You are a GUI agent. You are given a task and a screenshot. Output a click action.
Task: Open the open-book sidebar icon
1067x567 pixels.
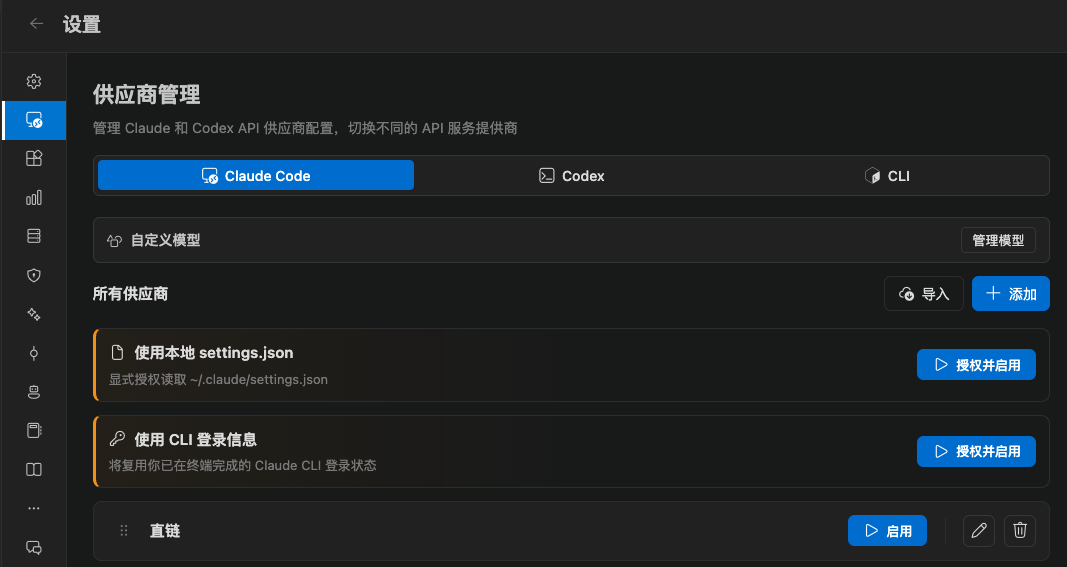click(34, 470)
